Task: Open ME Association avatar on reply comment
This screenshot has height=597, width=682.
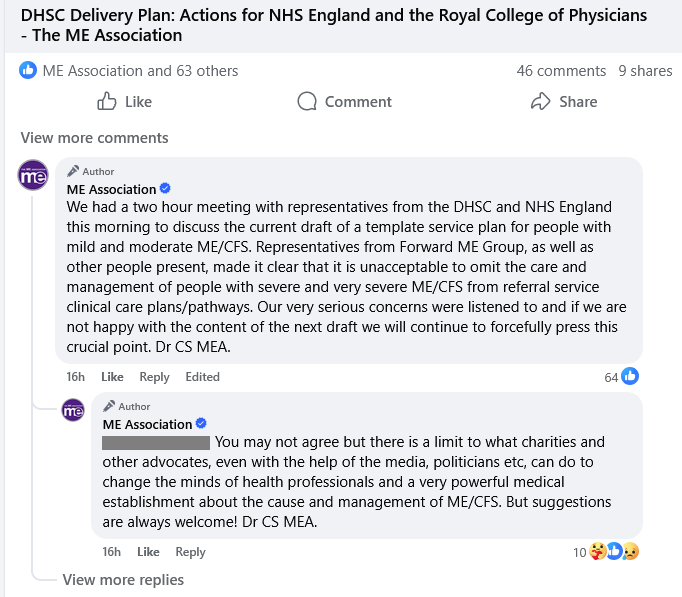Action: [x=73, y=409]
